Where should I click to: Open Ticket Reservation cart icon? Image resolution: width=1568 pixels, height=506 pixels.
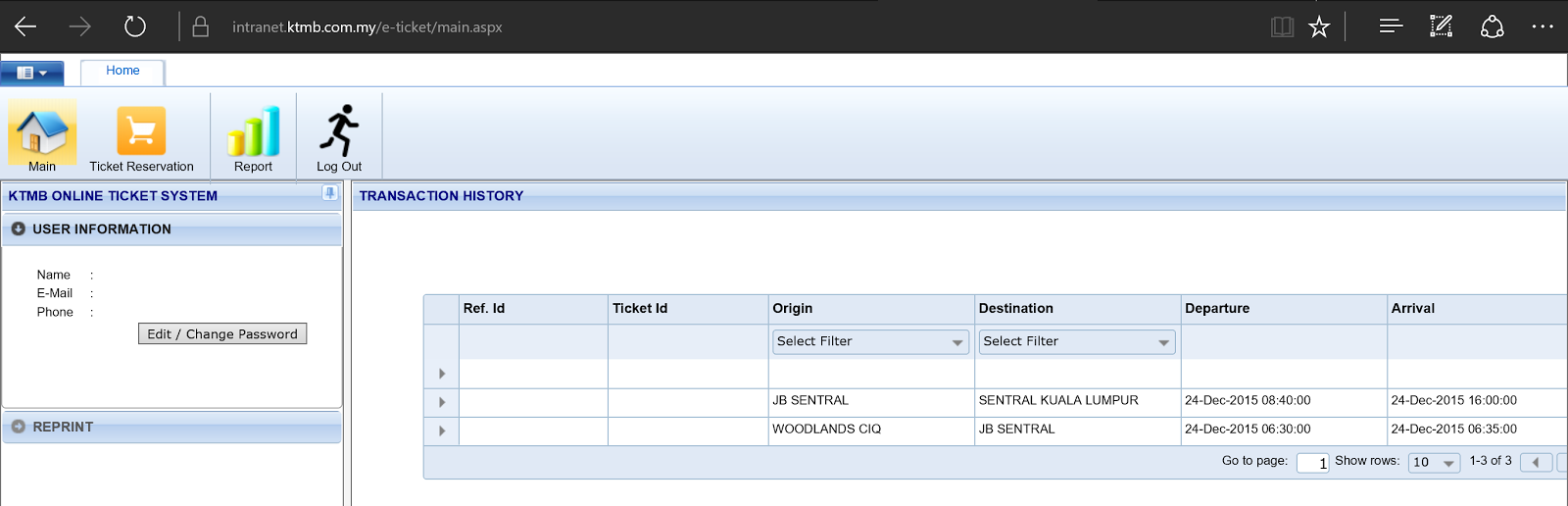click(x=141, y=132)
